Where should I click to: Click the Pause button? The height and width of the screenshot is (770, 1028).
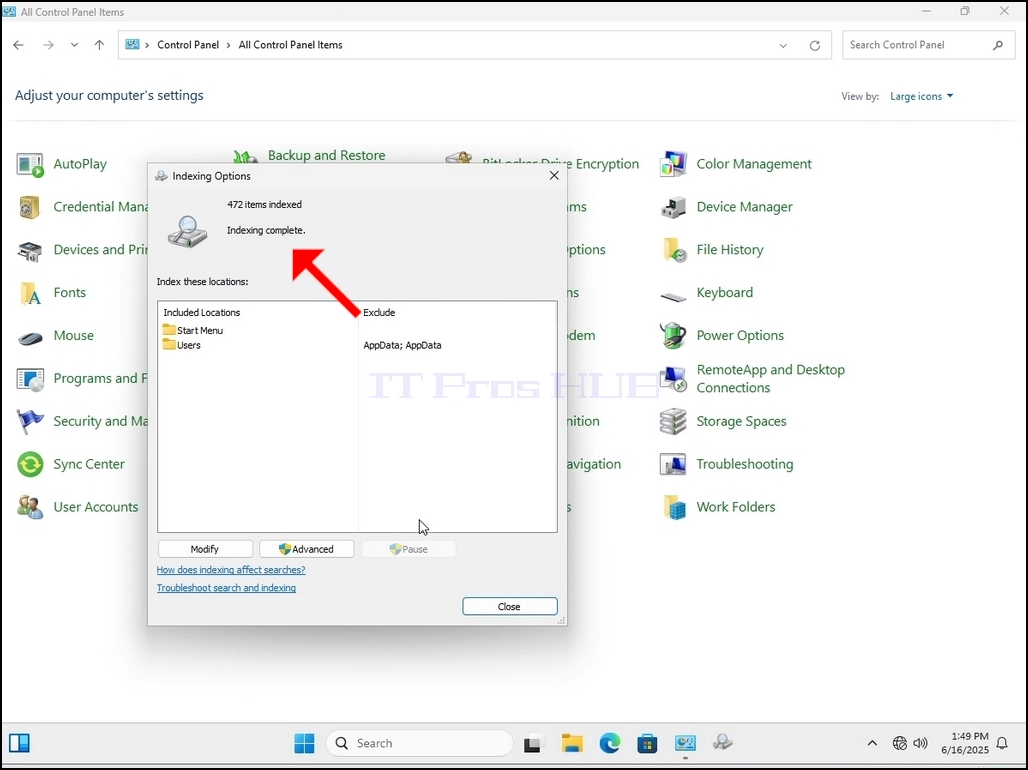click(408, 549)
